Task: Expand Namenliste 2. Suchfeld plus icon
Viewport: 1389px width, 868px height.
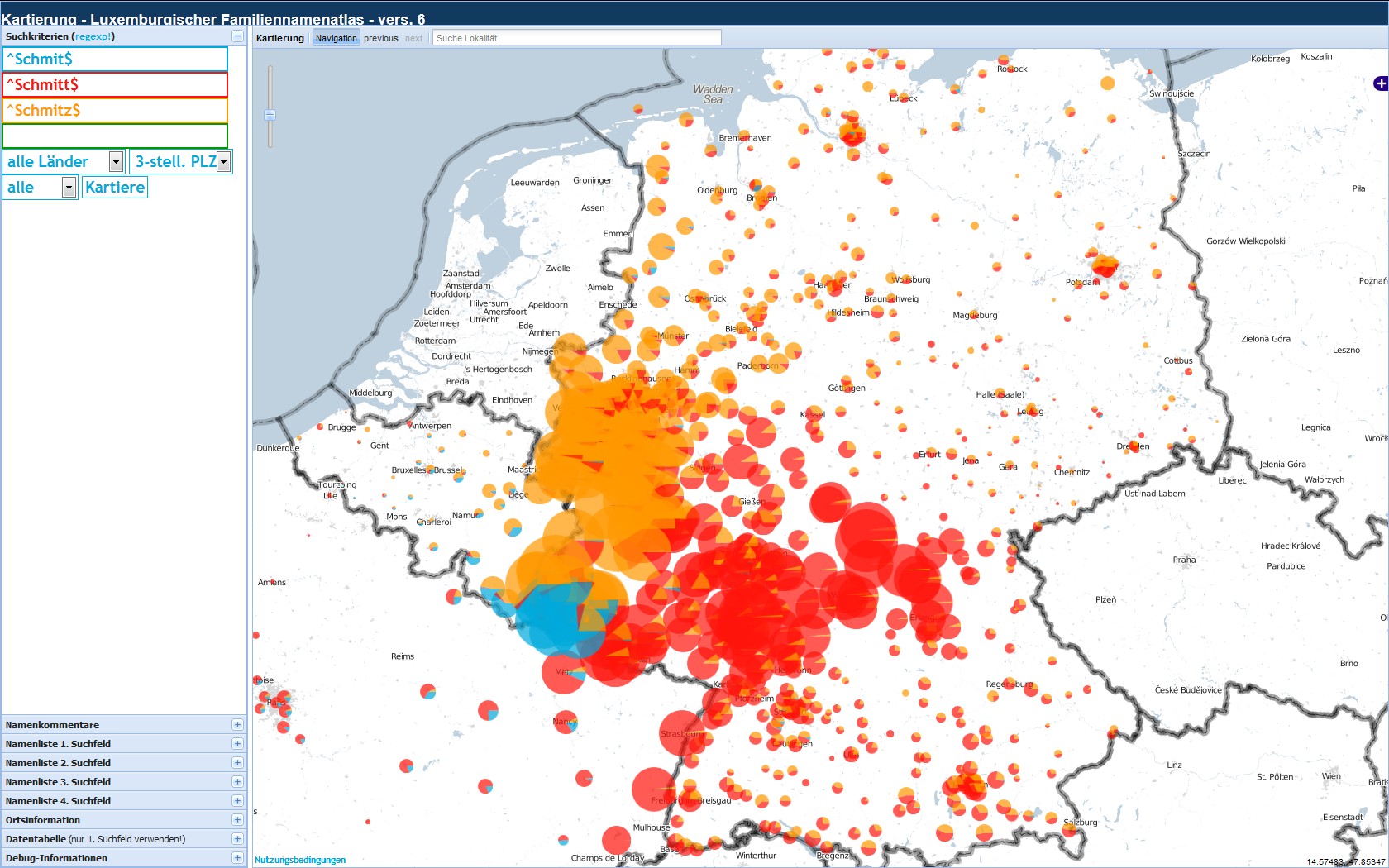Action: pos(237,763)
